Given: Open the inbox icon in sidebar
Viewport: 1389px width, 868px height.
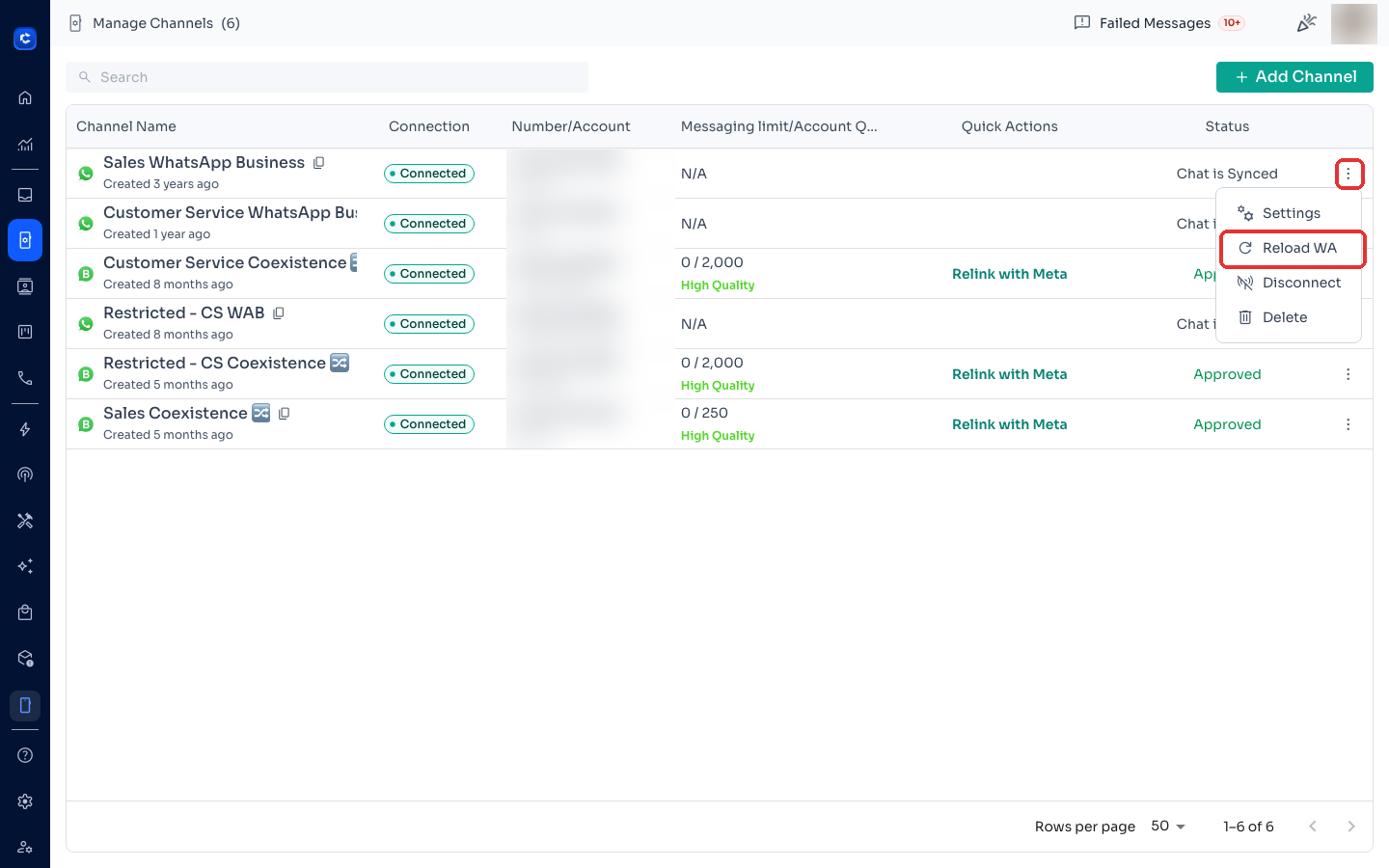Looking at the screenshot, I should click(x=25, y=195).
